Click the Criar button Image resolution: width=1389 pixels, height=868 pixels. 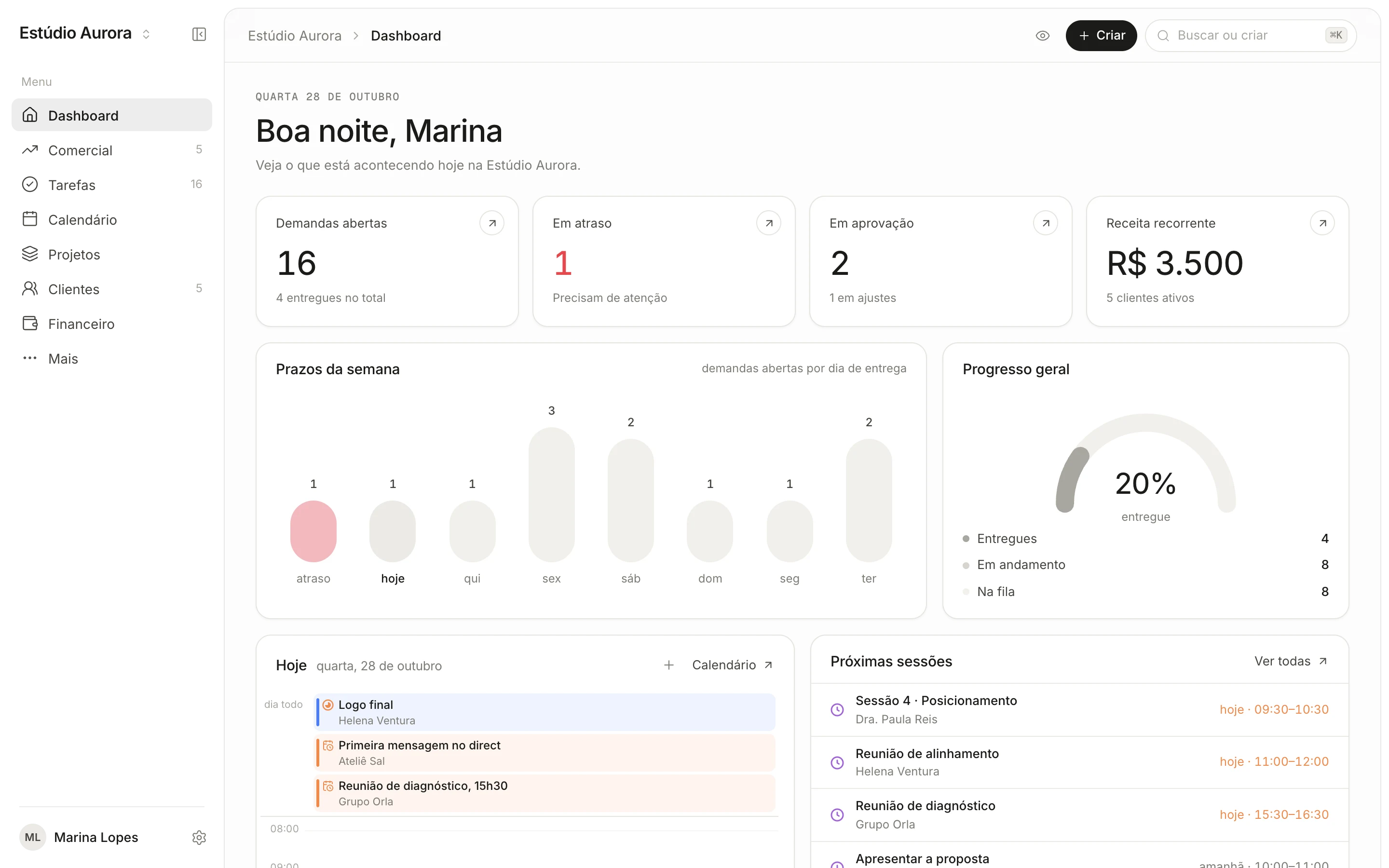(x=1101, y=36)
